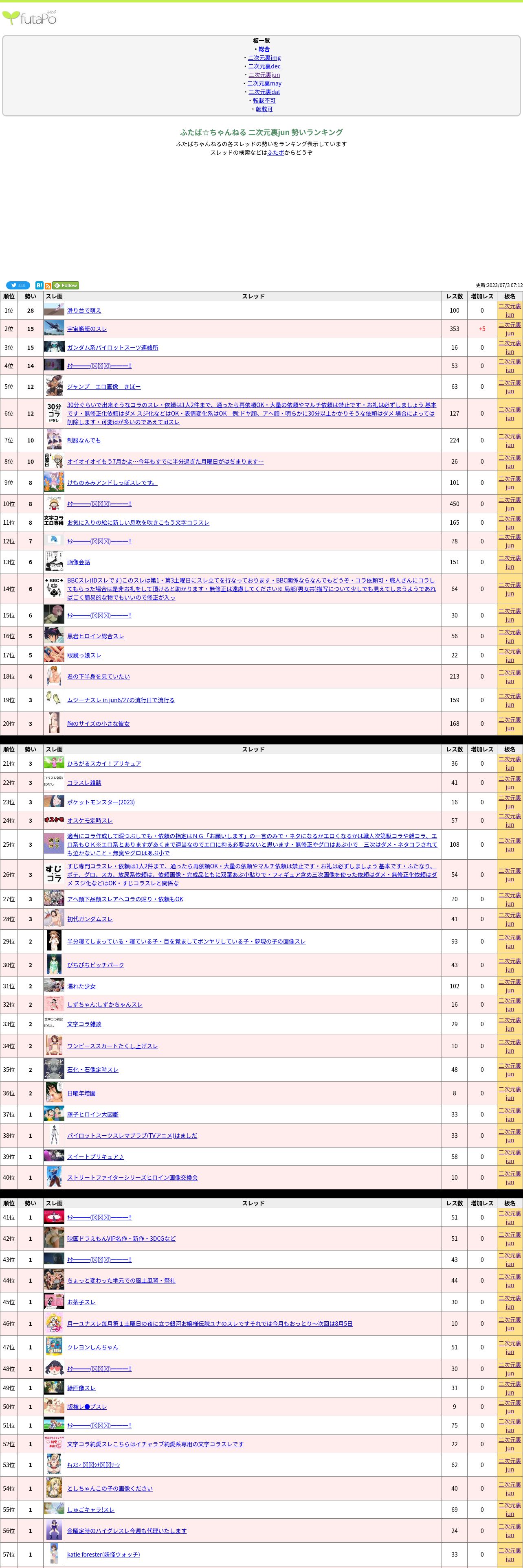
Task: Open the 二次元裏dec board link
Action: [264, 66]
